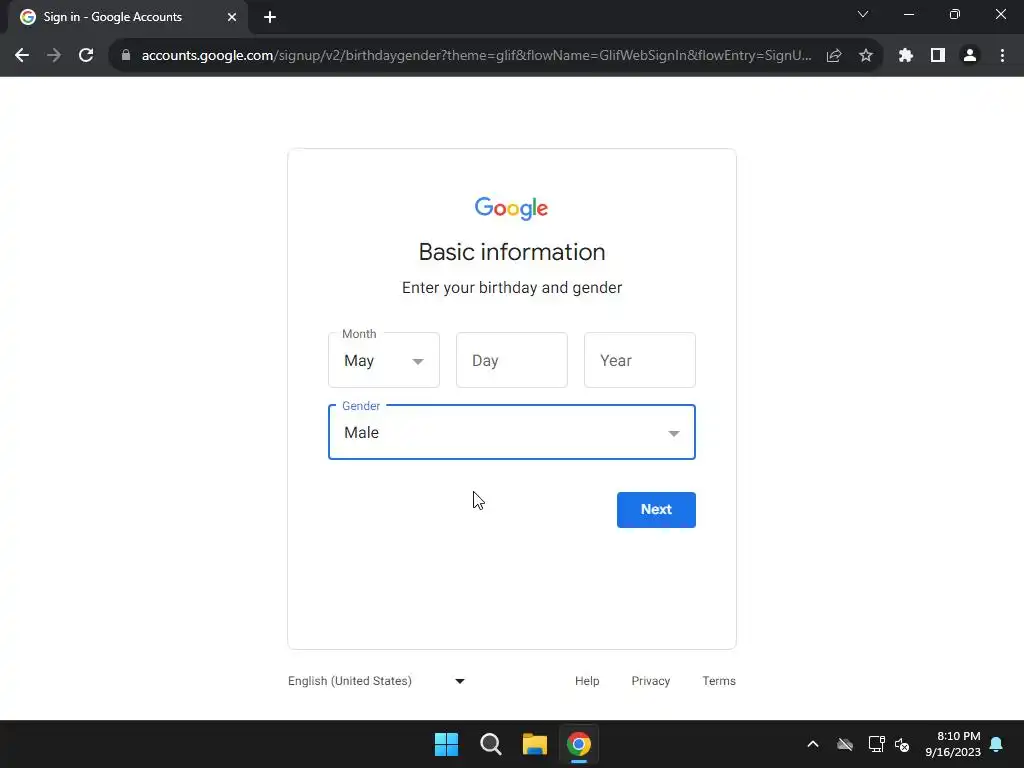Open the Chrome profile icon
Viewport: 1024px width, 768px height.
coord(970,56)
